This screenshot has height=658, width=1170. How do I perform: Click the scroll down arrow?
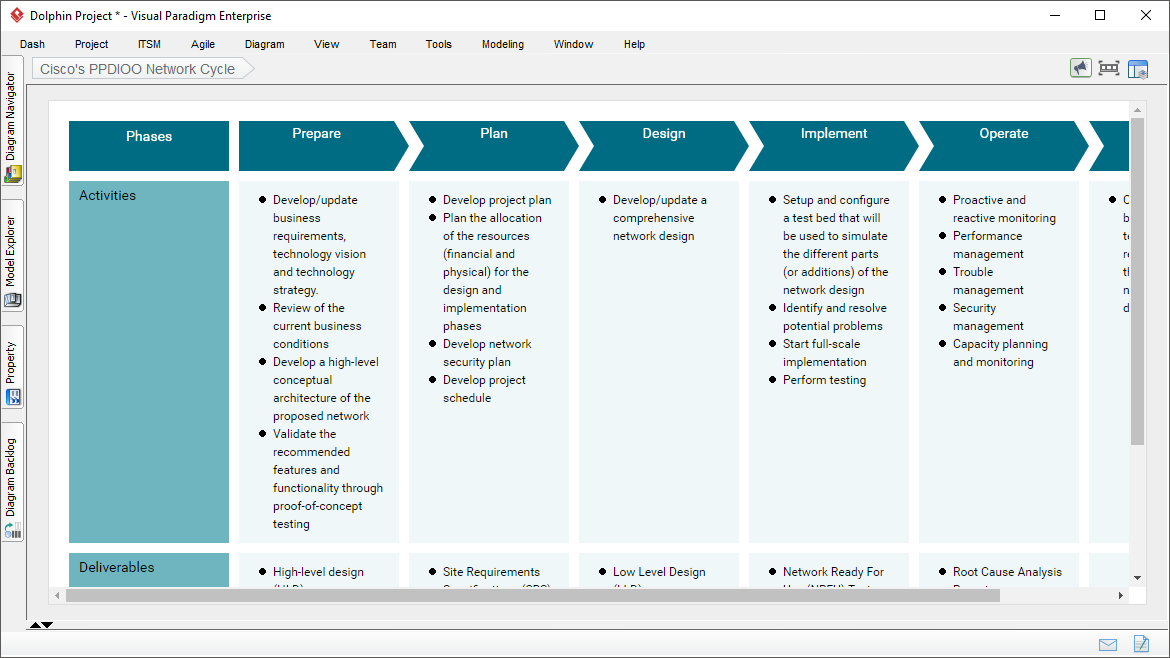[1137, 577]
